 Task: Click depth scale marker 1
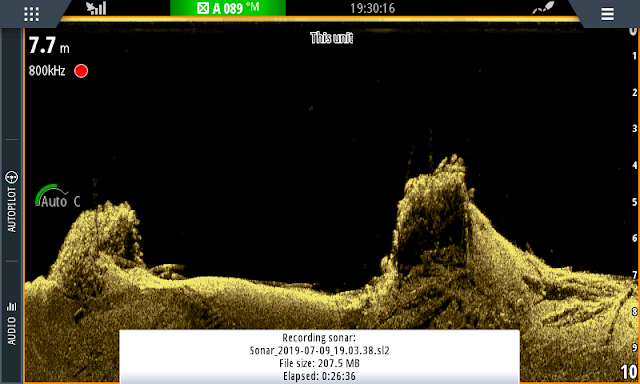coord(634,56)
